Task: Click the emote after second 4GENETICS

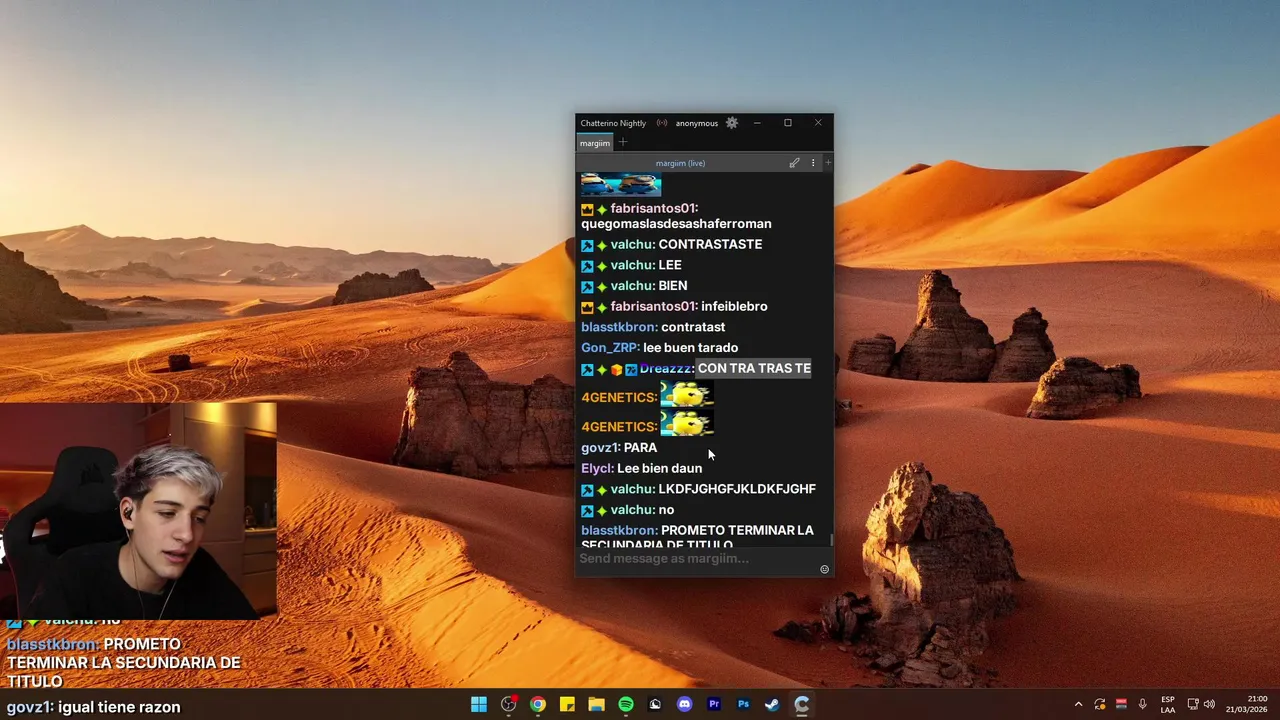Action: tap(687, 424)
